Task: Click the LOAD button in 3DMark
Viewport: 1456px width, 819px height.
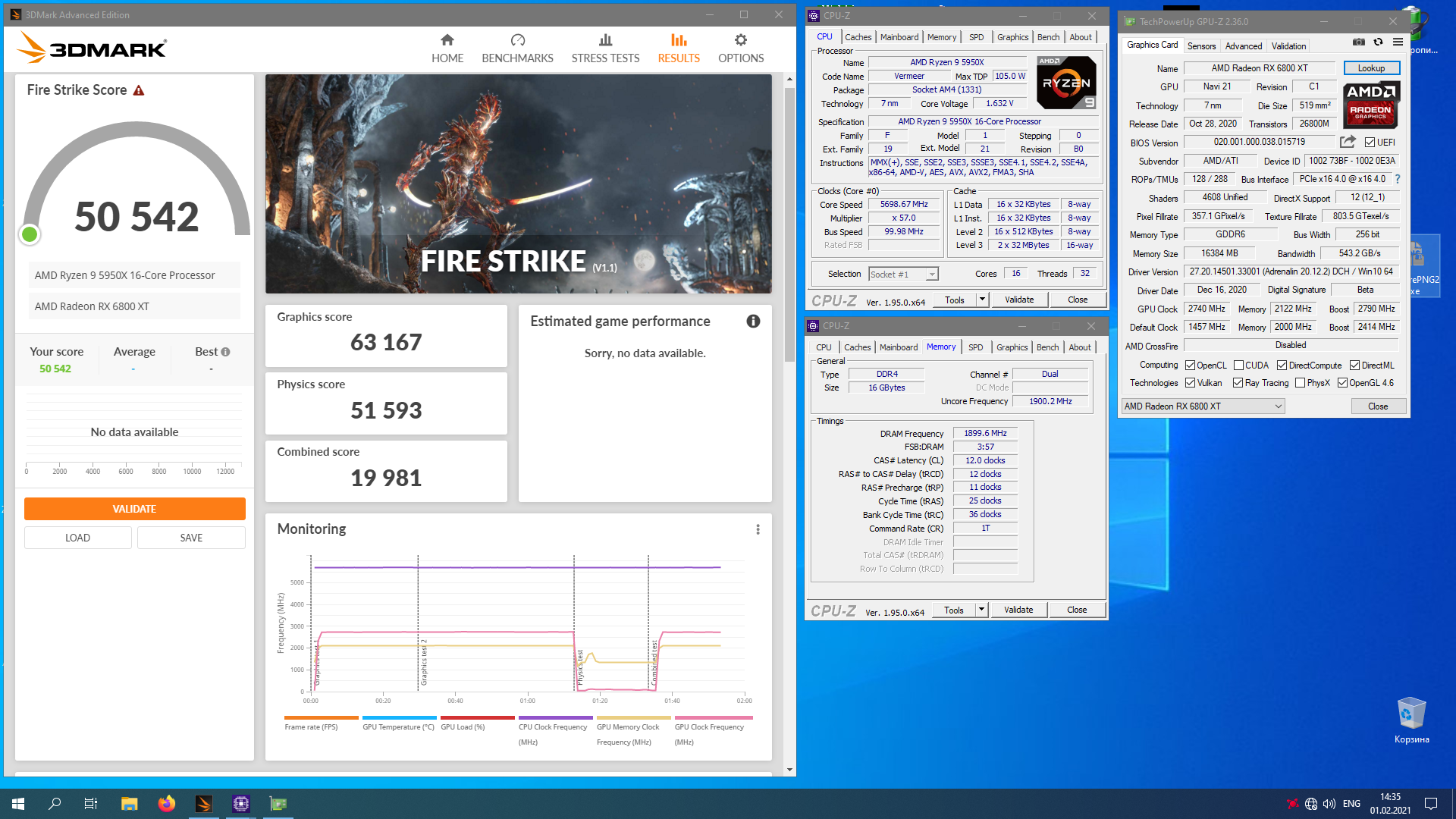Action: [x=77, y=538]
